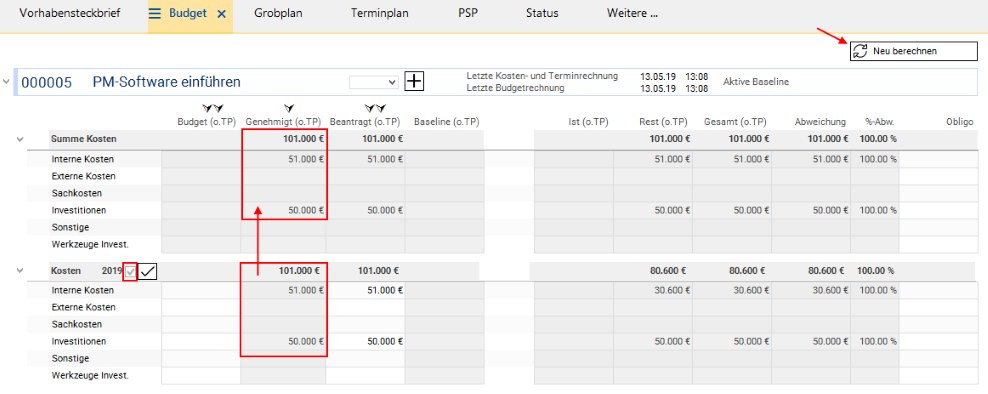Switch to the Grobplan tab
The height and width of the screenshot is (394, 988).
pos(279,13)
